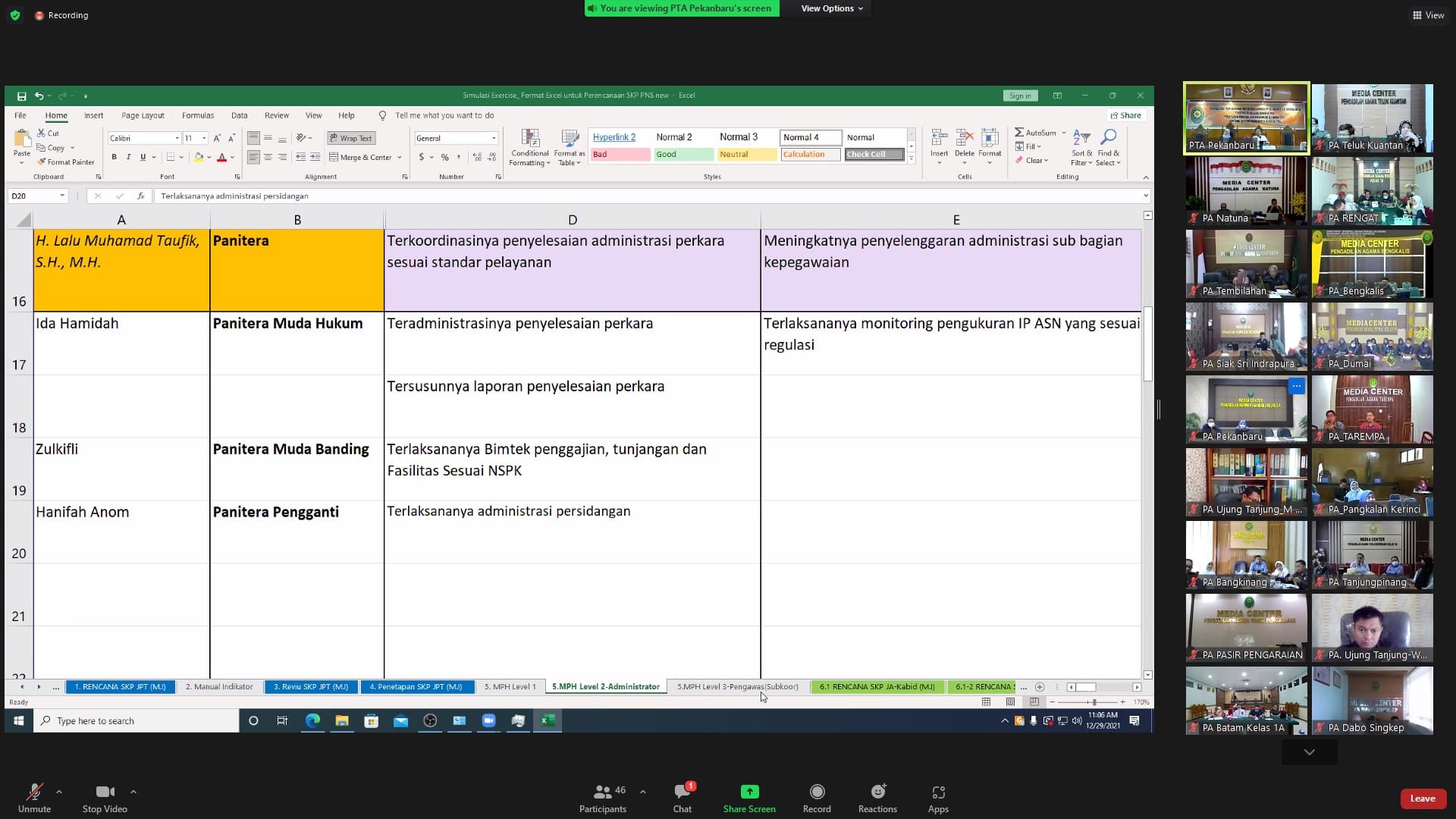Viewport: 1456px width, 819px height.
Task: Open File Explorer from taskbar
Action: tap(342, 720)
